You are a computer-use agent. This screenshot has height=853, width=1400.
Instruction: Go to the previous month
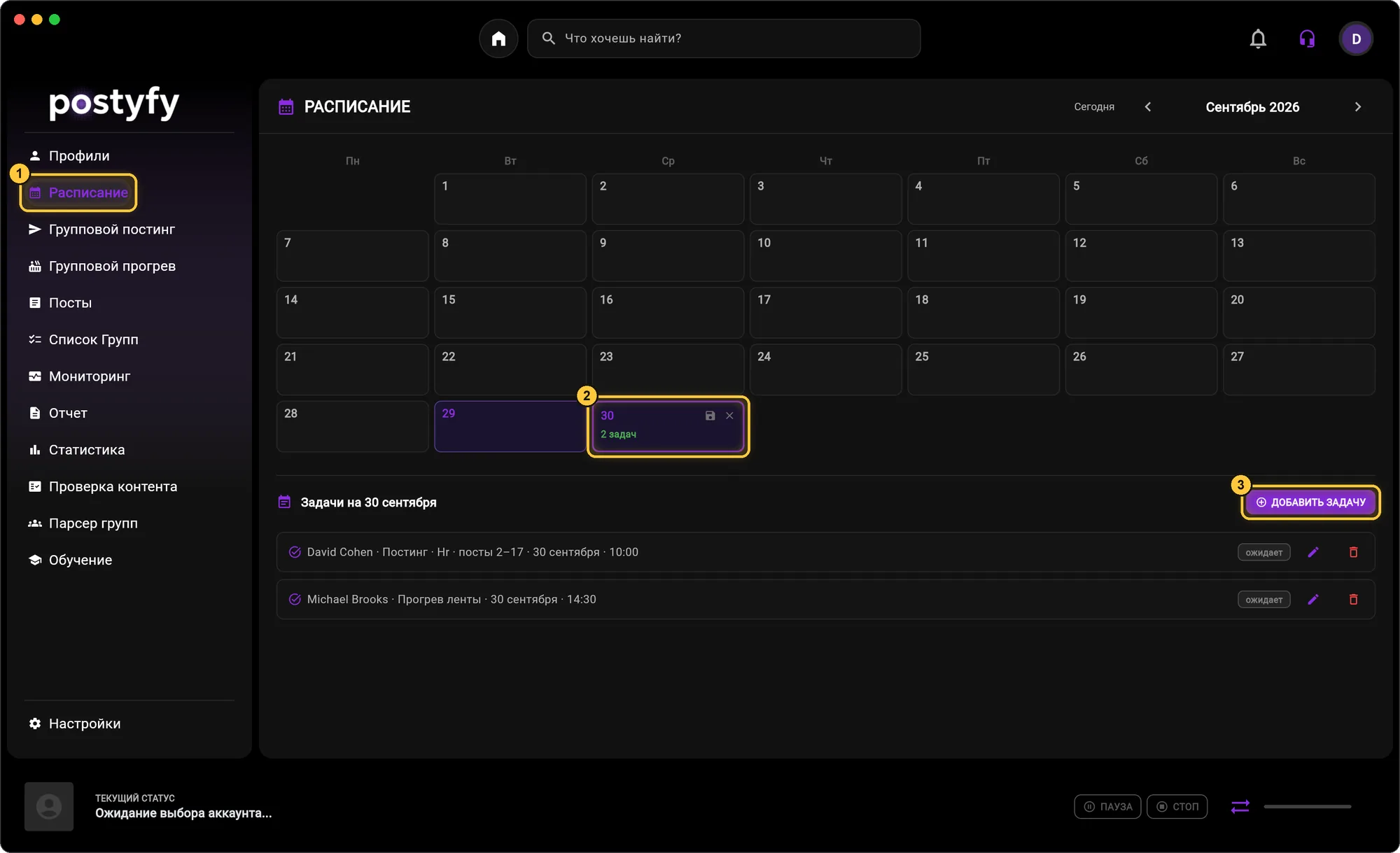(1148, 107)
